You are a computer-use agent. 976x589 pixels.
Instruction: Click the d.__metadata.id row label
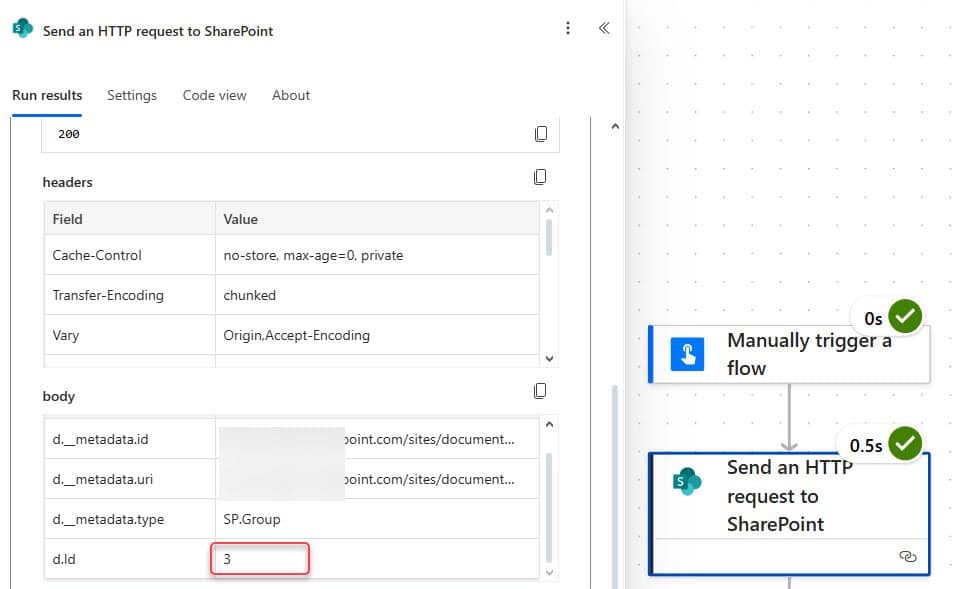pyautogui.click(x=100, y=439)
